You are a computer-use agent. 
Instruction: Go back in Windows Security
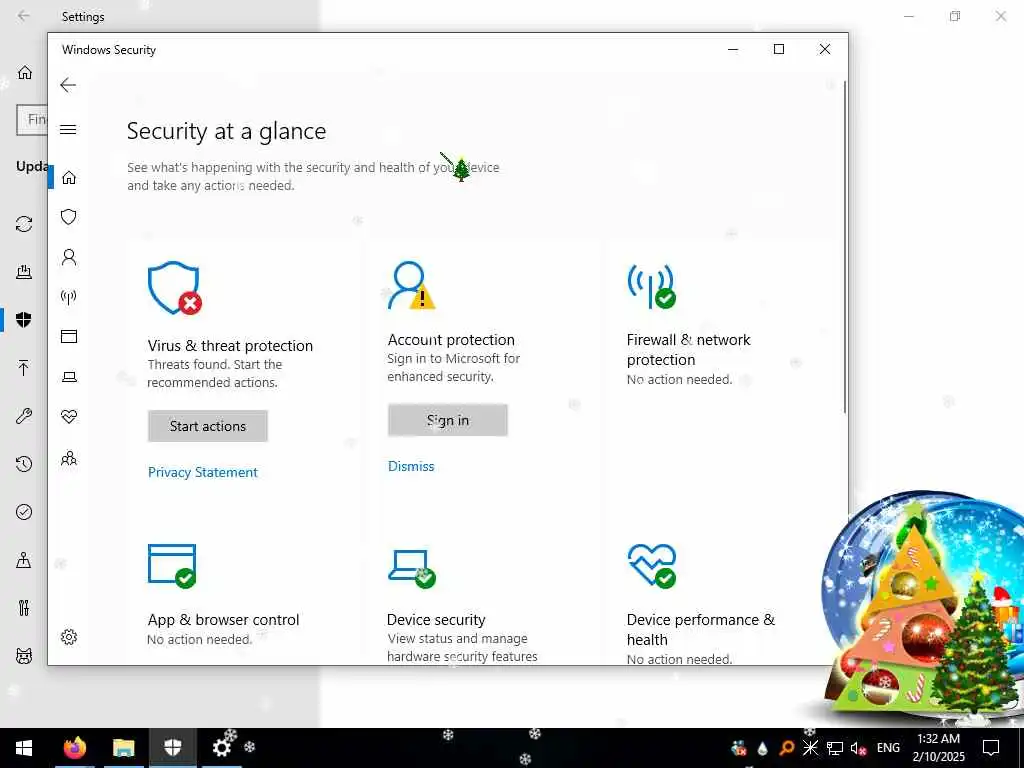(x=68, y=85)
